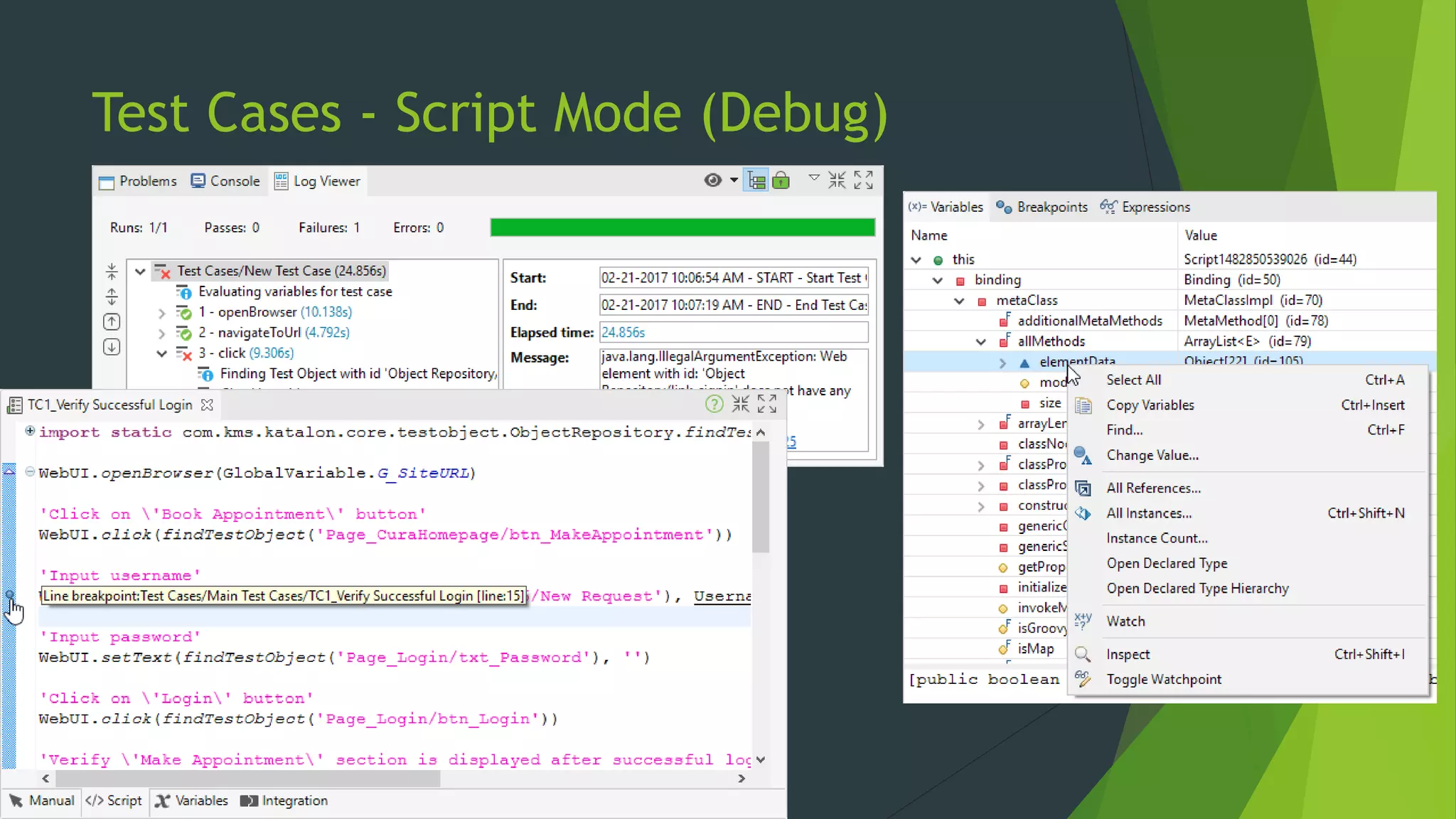The height and width of the screenshot is (819, 1456).
Task: Click the help question mark icon in editor
Action: [x=714, y=404]
